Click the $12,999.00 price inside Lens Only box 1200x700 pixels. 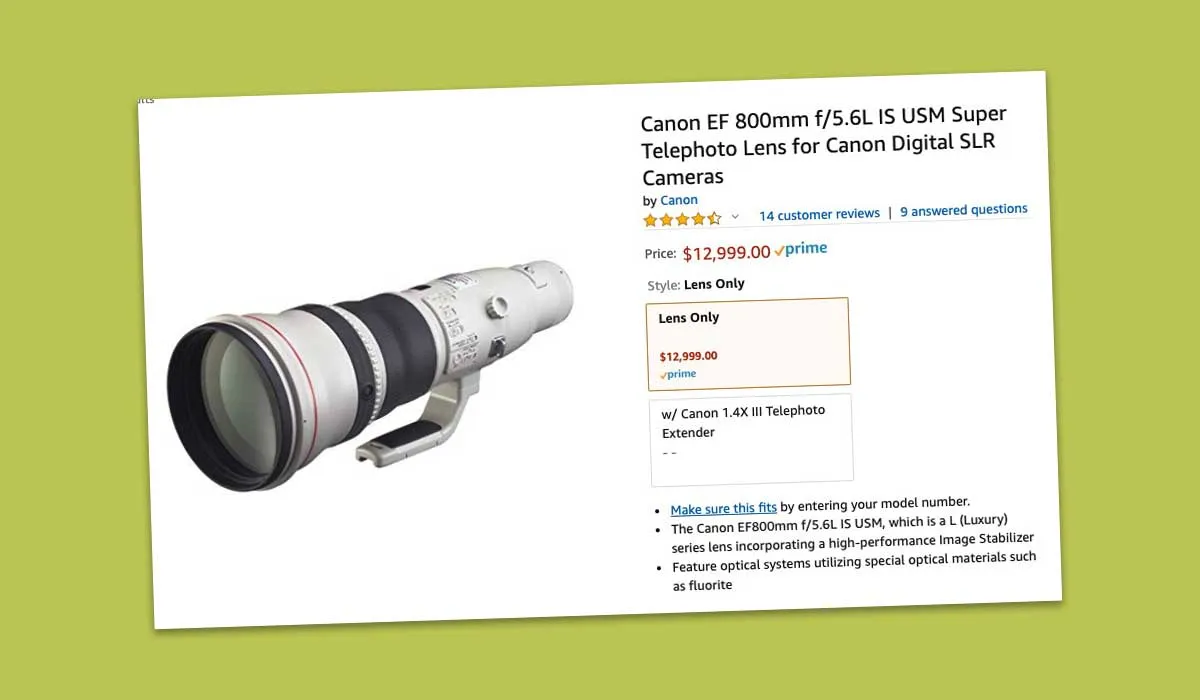pos(688,356)
